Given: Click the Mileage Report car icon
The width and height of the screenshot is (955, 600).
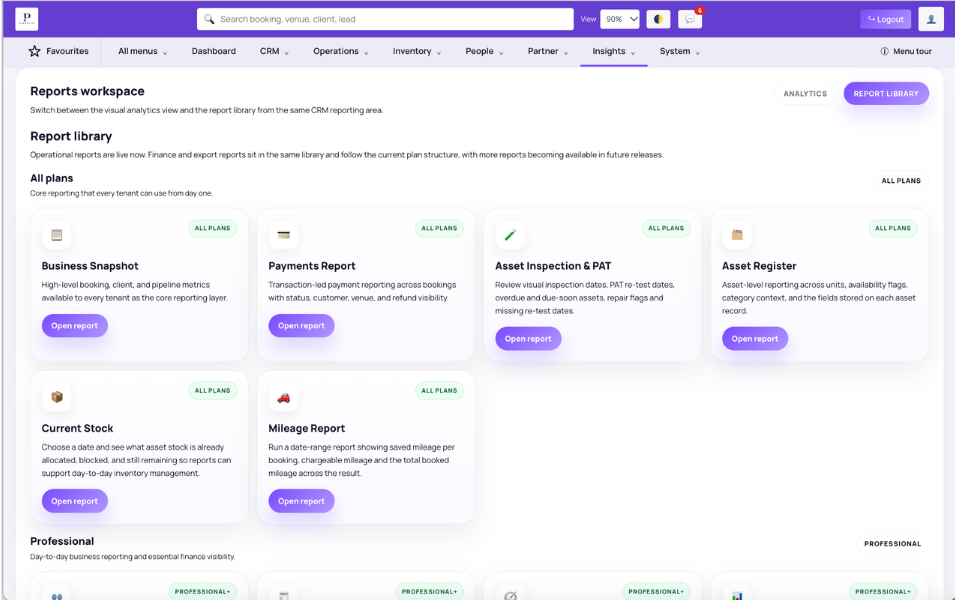Looking at the screenshot, I should tap(283, 397).
